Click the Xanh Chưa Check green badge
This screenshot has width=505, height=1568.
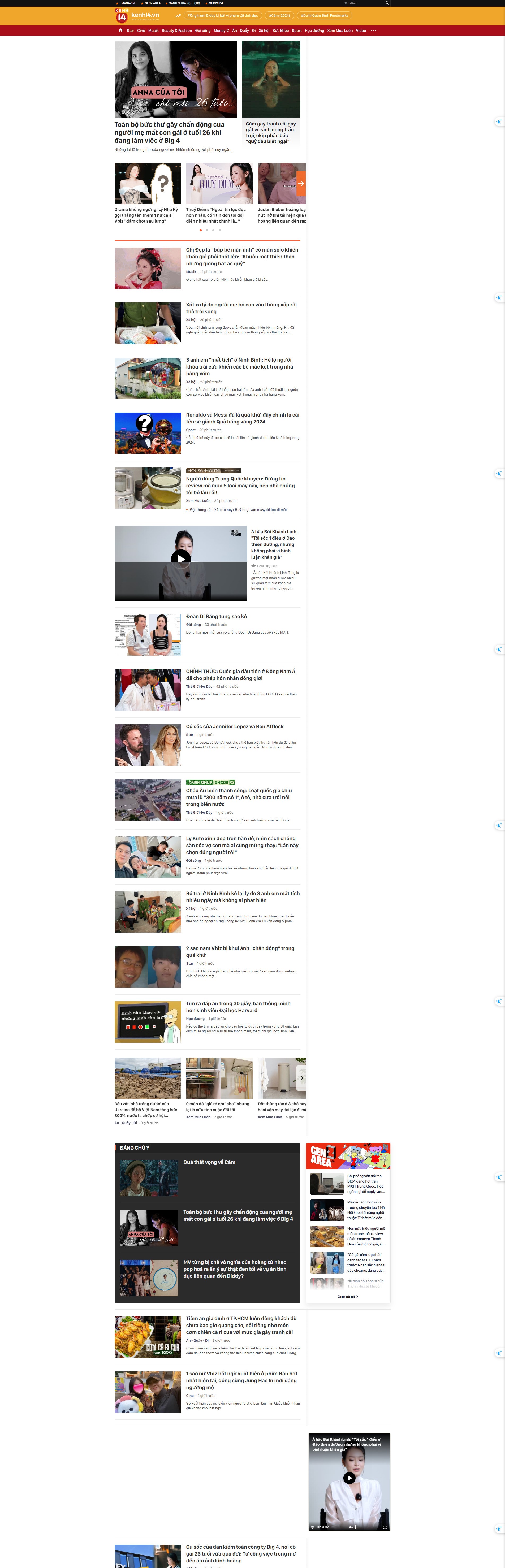[x=211, y=782]
